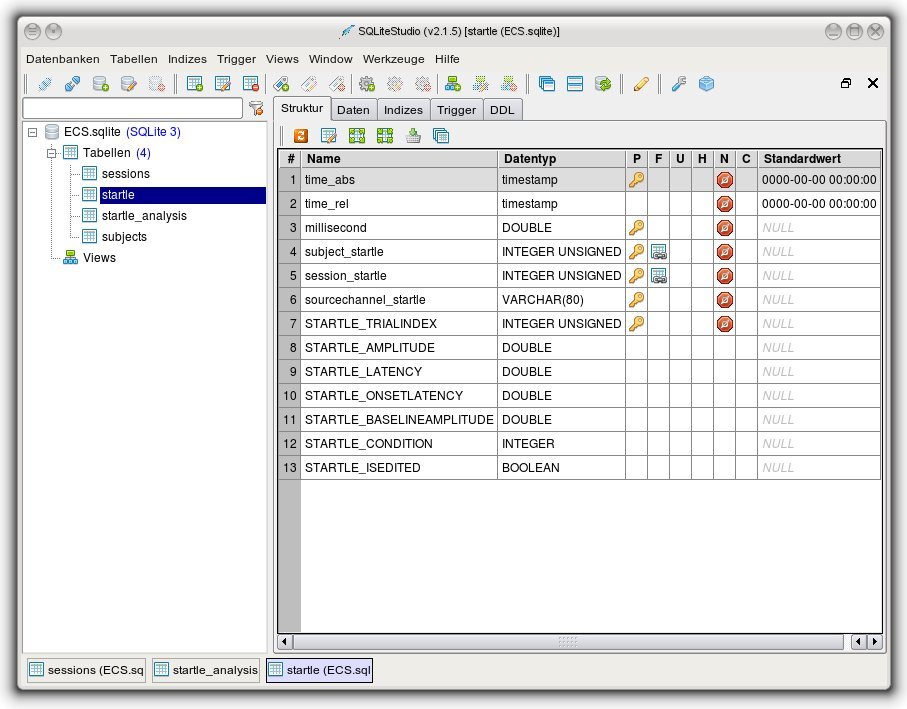907x709 pixels.
Task: Select the startle_analysis table in tree
Action: click(143, 216)
